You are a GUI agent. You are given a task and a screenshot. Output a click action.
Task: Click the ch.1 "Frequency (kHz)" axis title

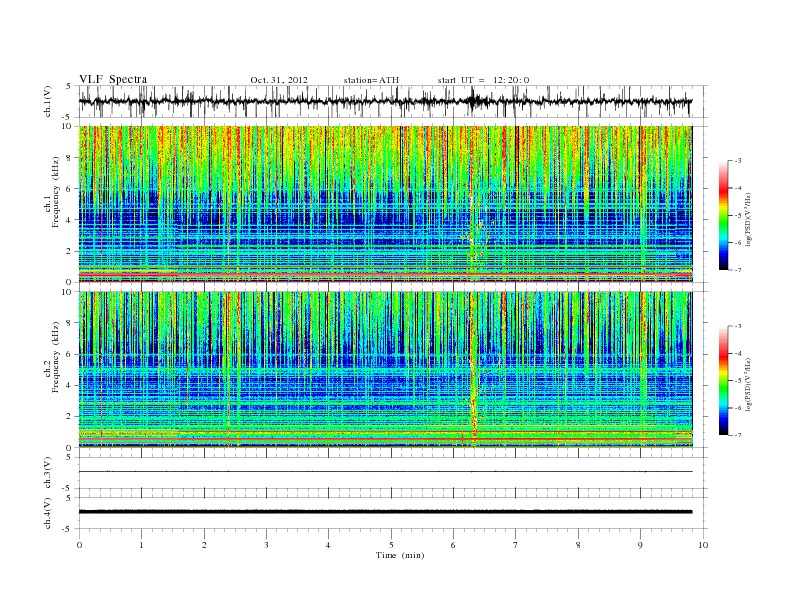(x=56, y=192)
